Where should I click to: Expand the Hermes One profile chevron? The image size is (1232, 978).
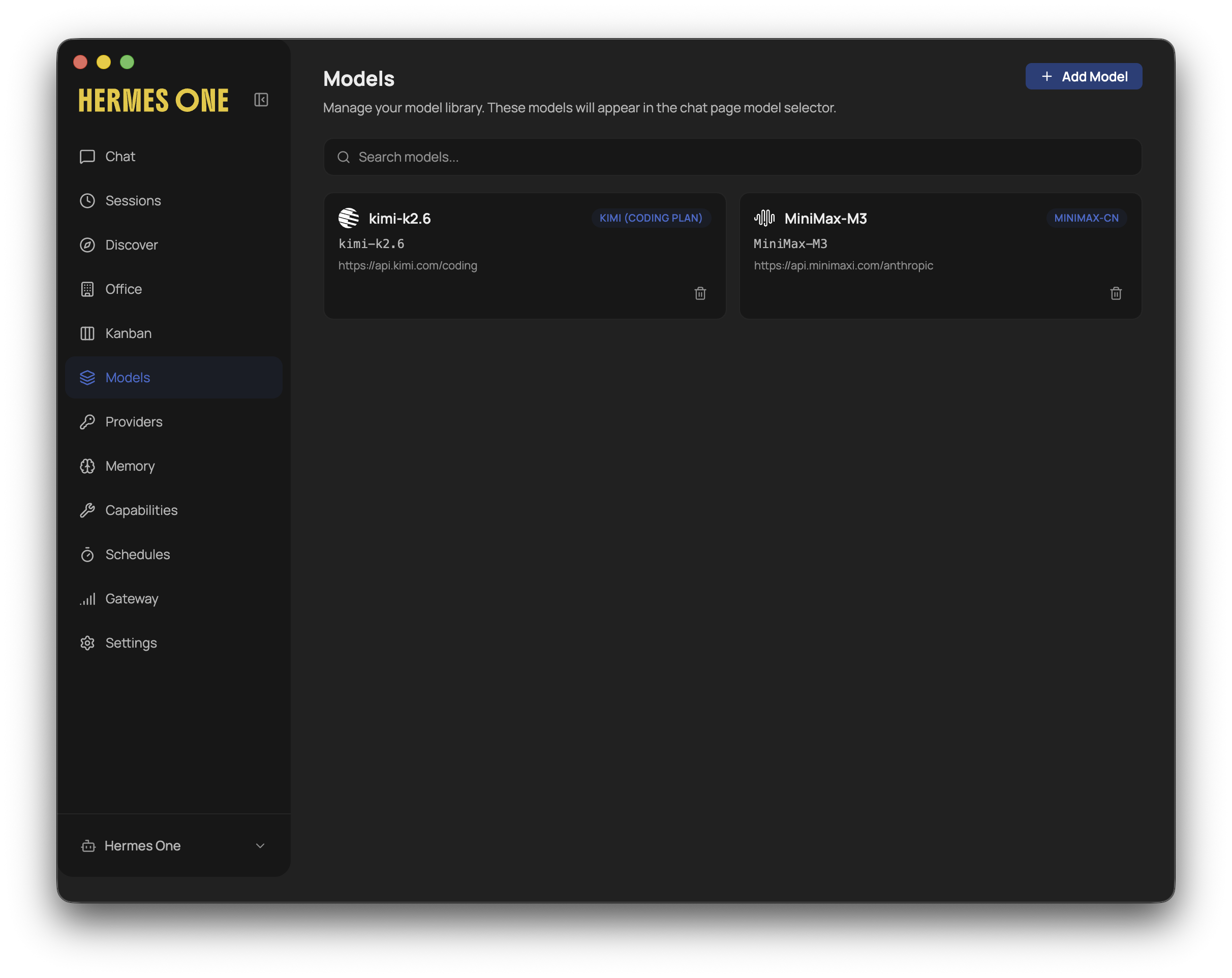[x=260, y=846]
